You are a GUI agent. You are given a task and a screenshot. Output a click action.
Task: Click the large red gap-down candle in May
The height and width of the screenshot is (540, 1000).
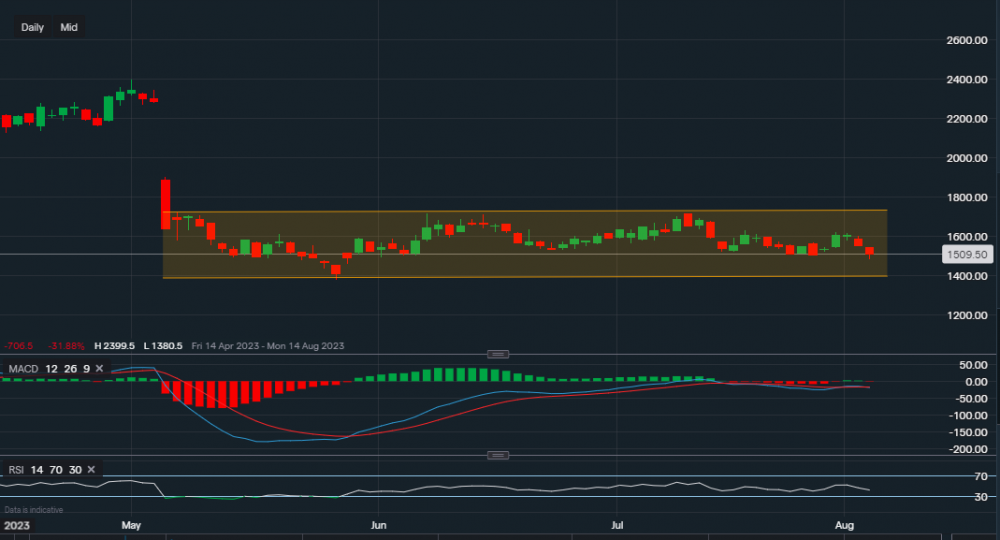pyautogui.click(x=166, y=204)
